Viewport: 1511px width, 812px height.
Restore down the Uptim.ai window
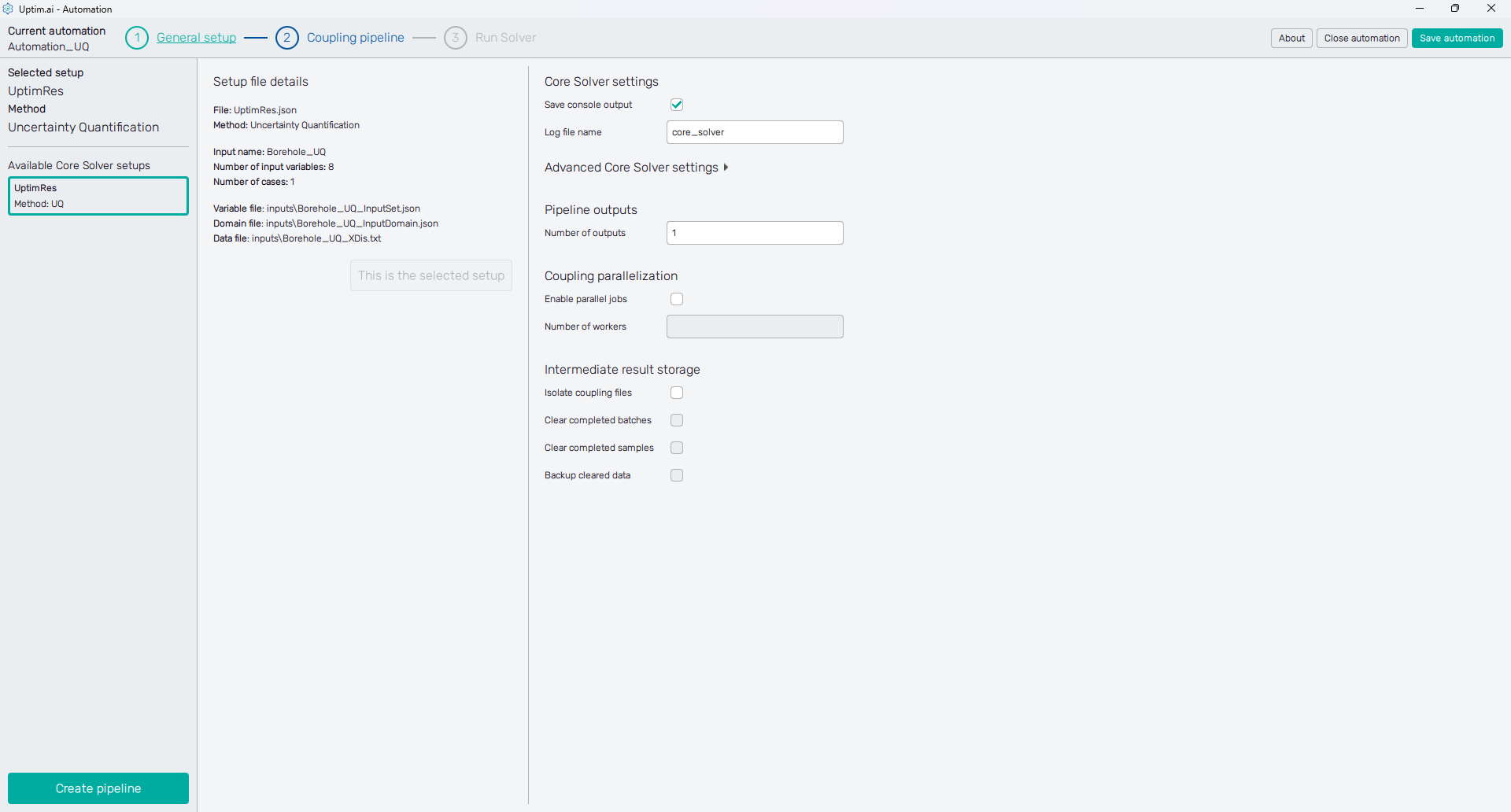[x=1455, y=9]
